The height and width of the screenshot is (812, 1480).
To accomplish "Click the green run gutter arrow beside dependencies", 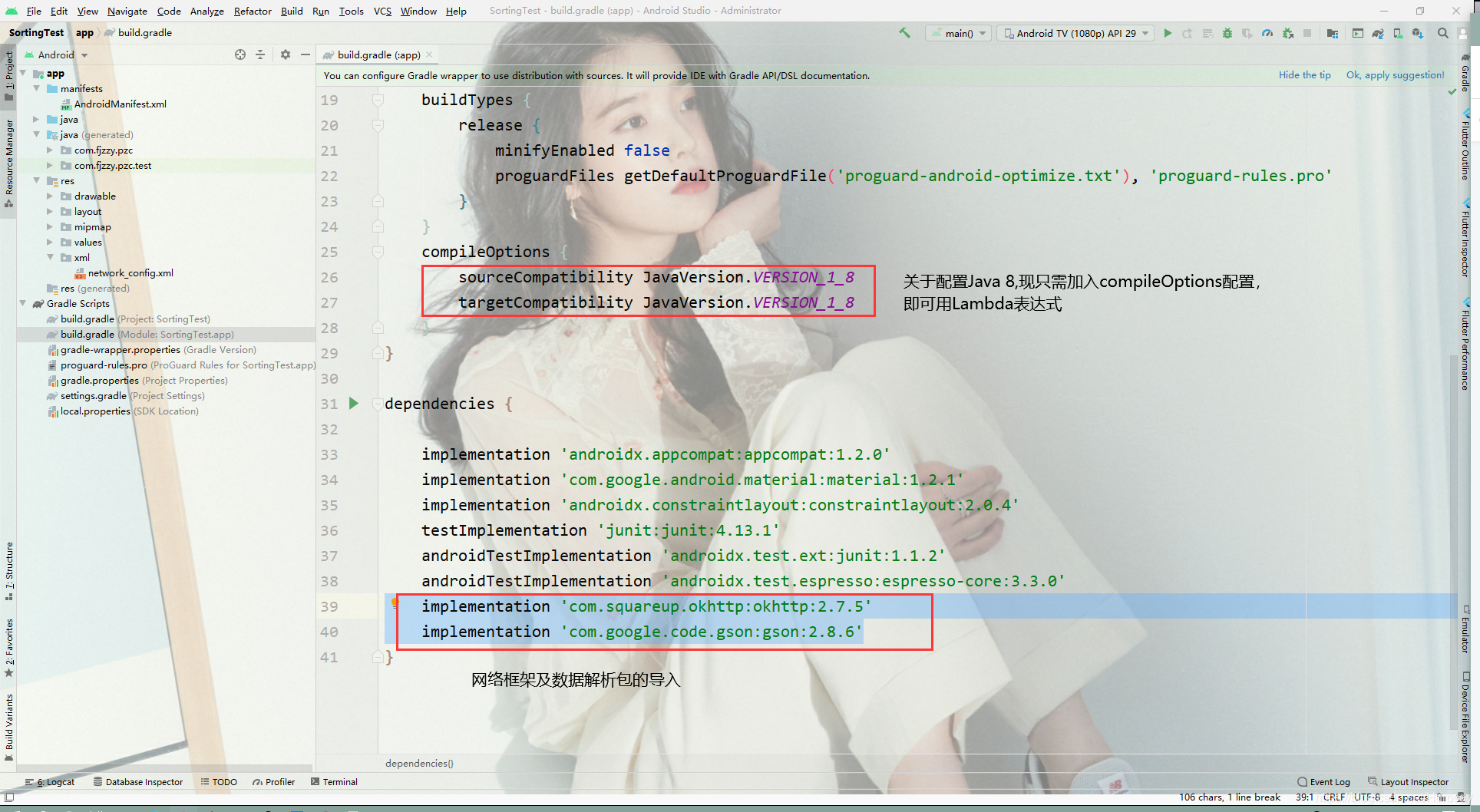I will pos(354,403).
